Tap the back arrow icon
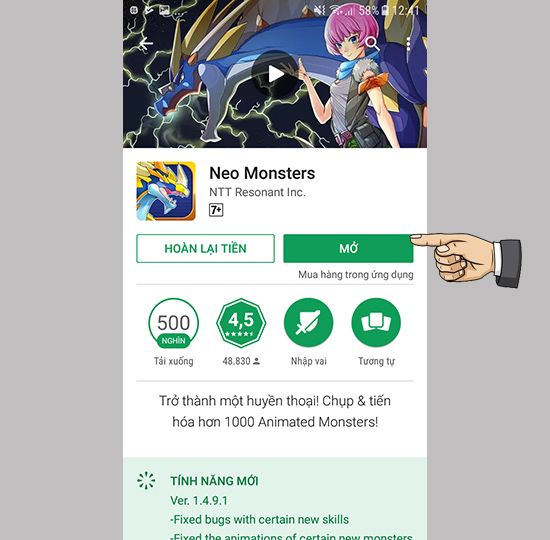Image resolution: width=550 pixels, height=540 pixels. click(146, 44)
